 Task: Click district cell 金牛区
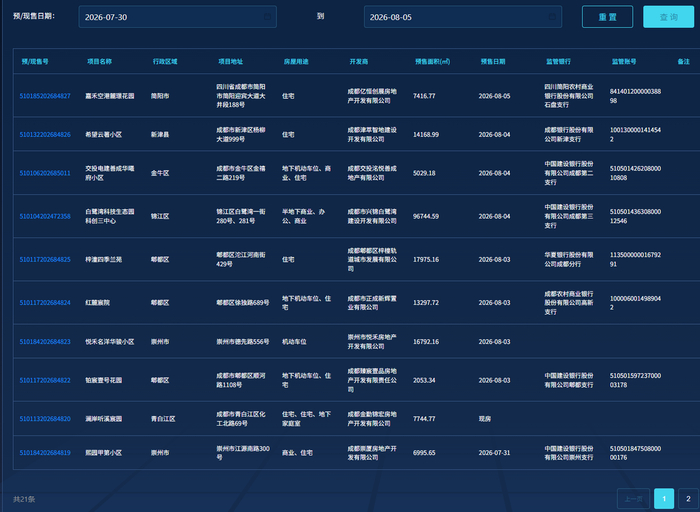160,173
